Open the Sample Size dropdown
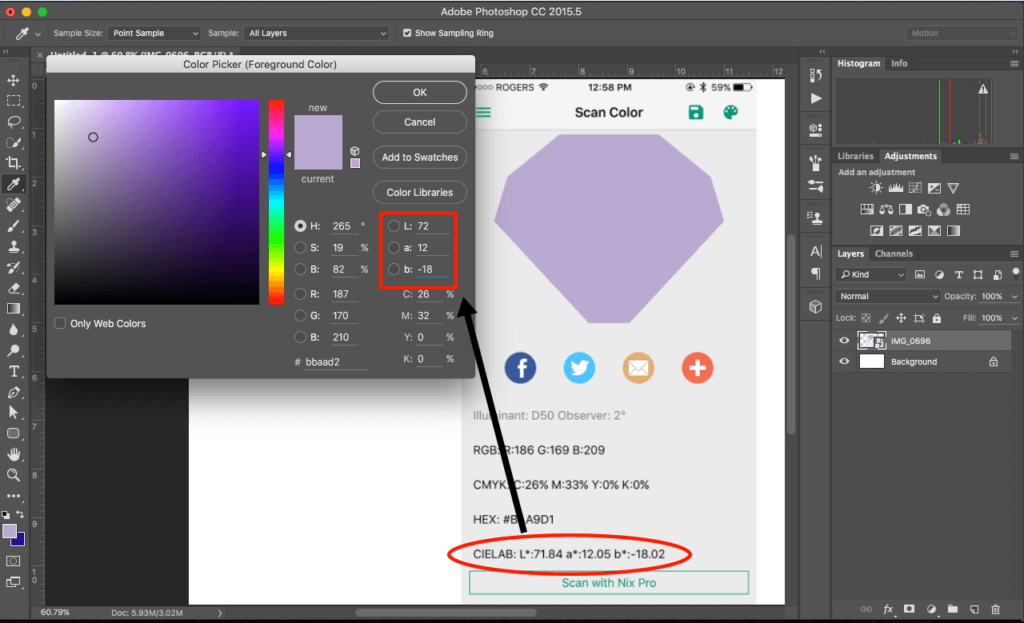1024x623 pixels. pyautogui.click(x=153, y=33)
